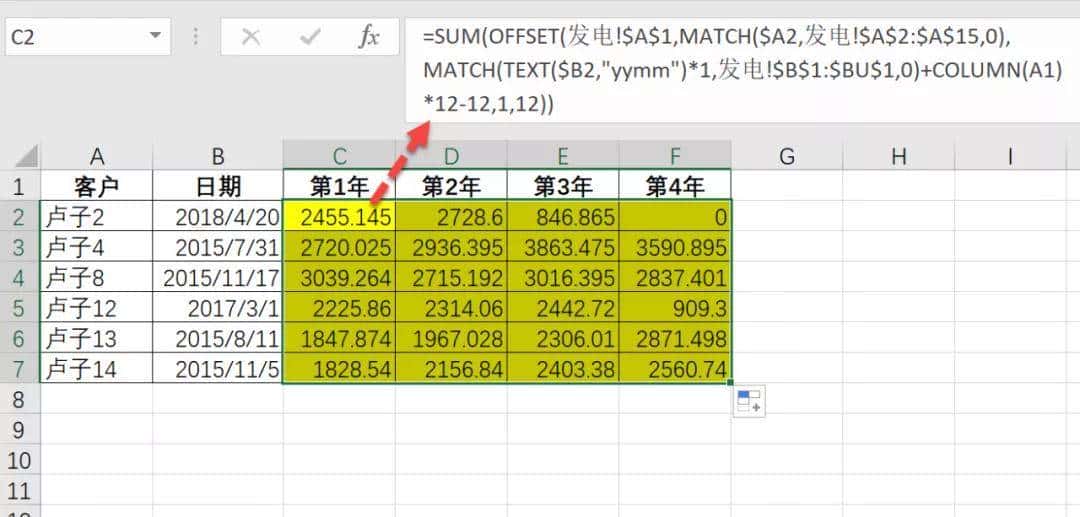The height and width of the screenshot is (517, 1080).
Task: Click the Select All corner triangle
Action: tap(26, 156)
